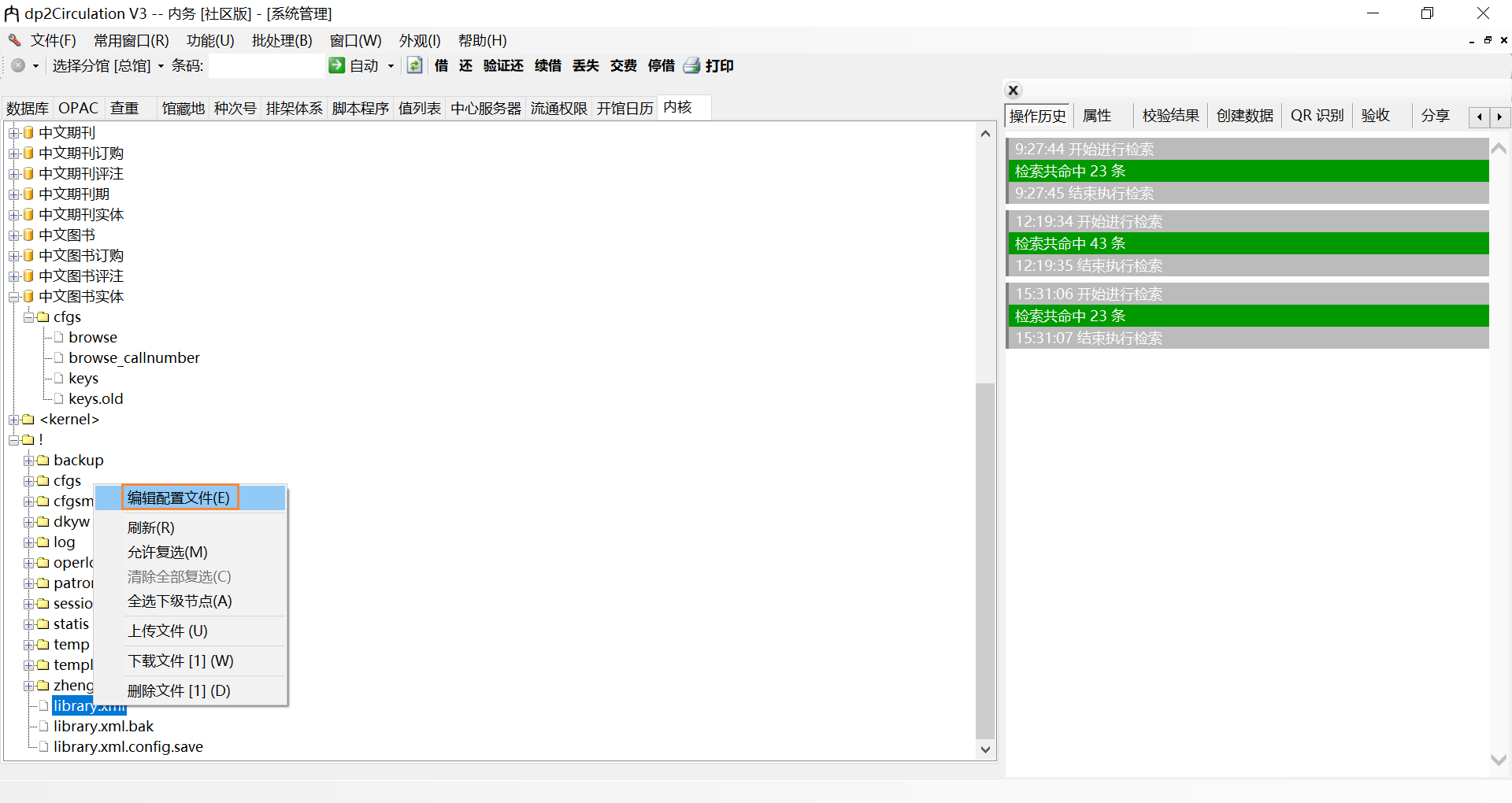Click tab strip scroll-left arrow in right panel

(1480, 117)
